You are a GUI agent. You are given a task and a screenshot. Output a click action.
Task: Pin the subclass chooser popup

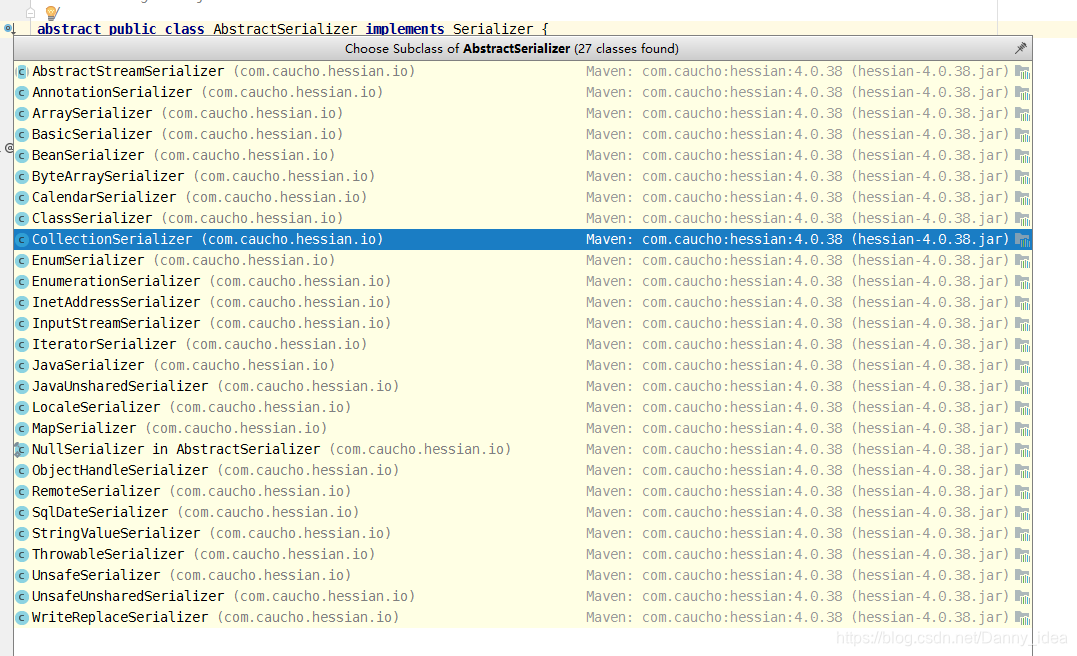[1021, 48]
